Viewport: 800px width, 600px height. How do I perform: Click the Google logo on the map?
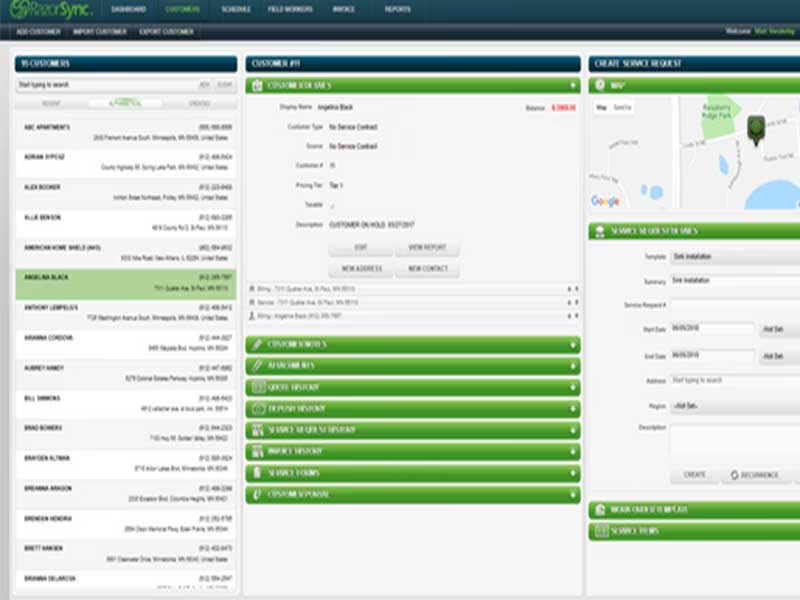pyautogui.click(x=605, y=201)
